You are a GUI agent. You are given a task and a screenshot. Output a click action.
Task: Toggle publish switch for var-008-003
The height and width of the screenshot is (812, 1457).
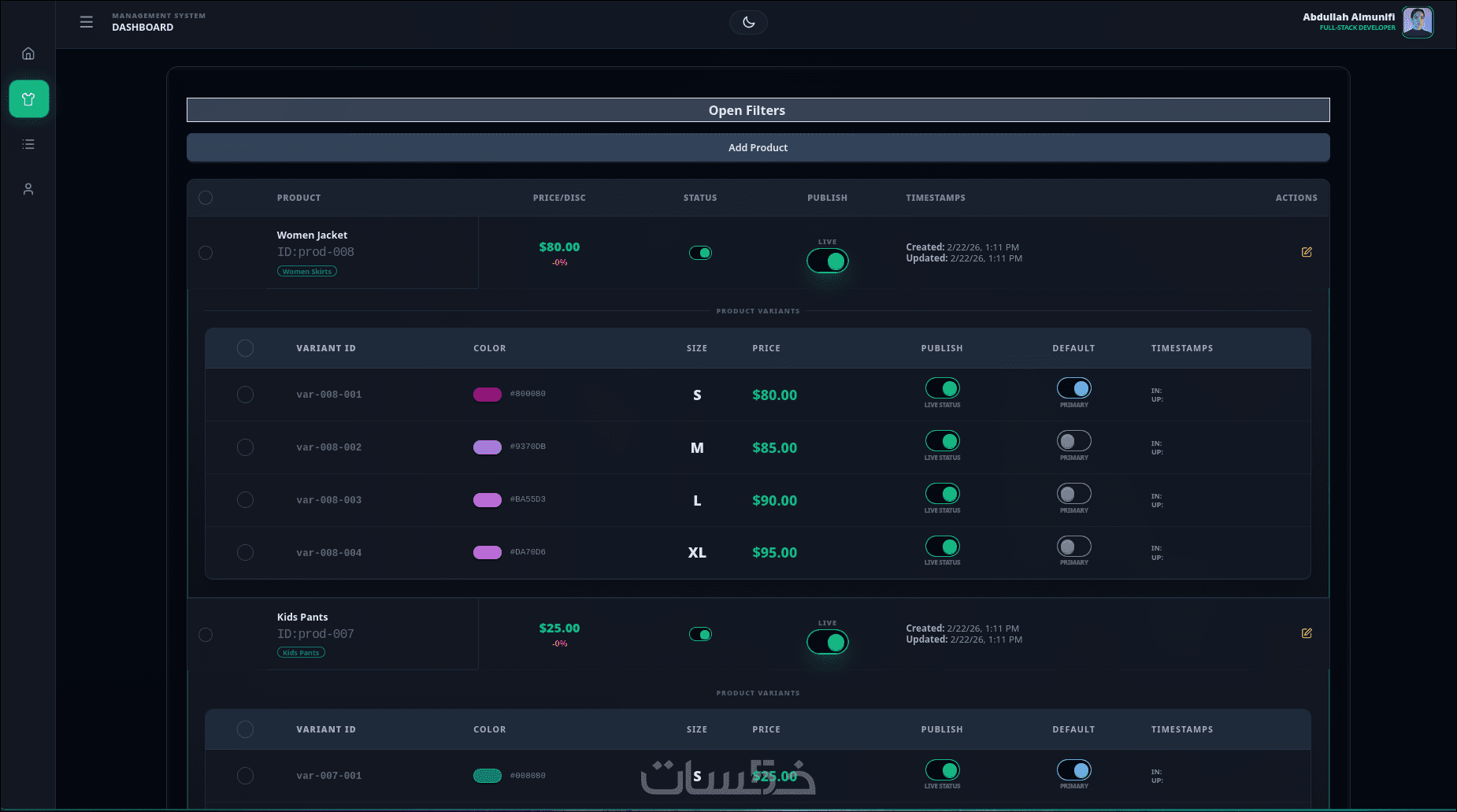coord(942,494)
